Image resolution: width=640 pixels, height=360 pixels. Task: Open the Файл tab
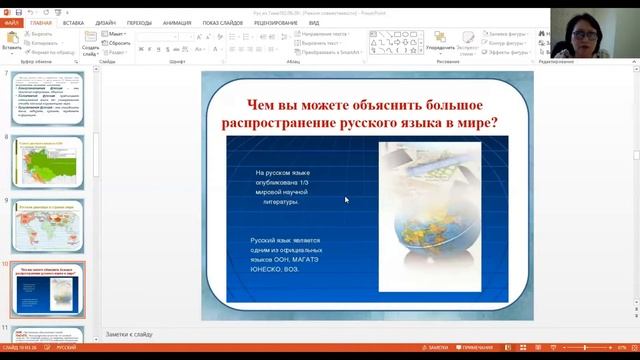(x=11, y=23)
